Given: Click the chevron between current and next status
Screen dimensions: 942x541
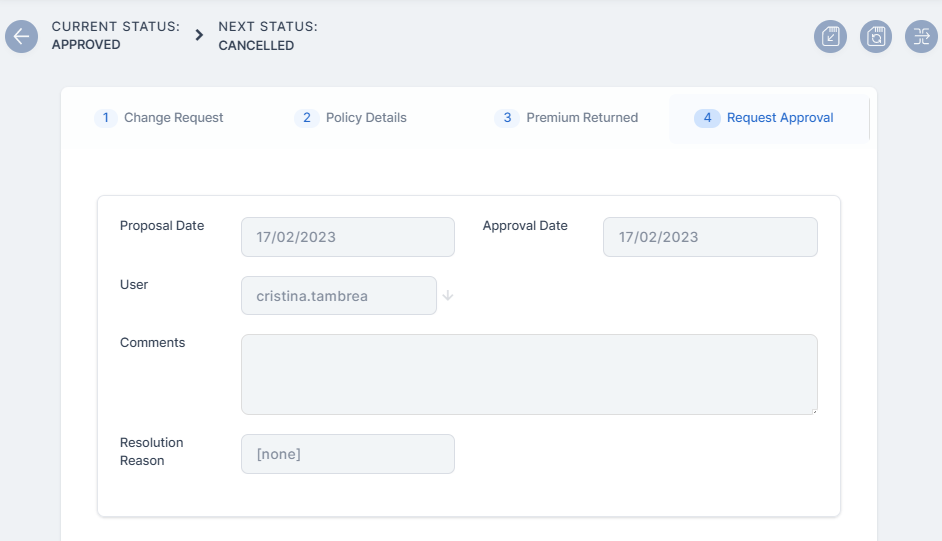Looking at the screenshot, I should [x=199, y=36].
